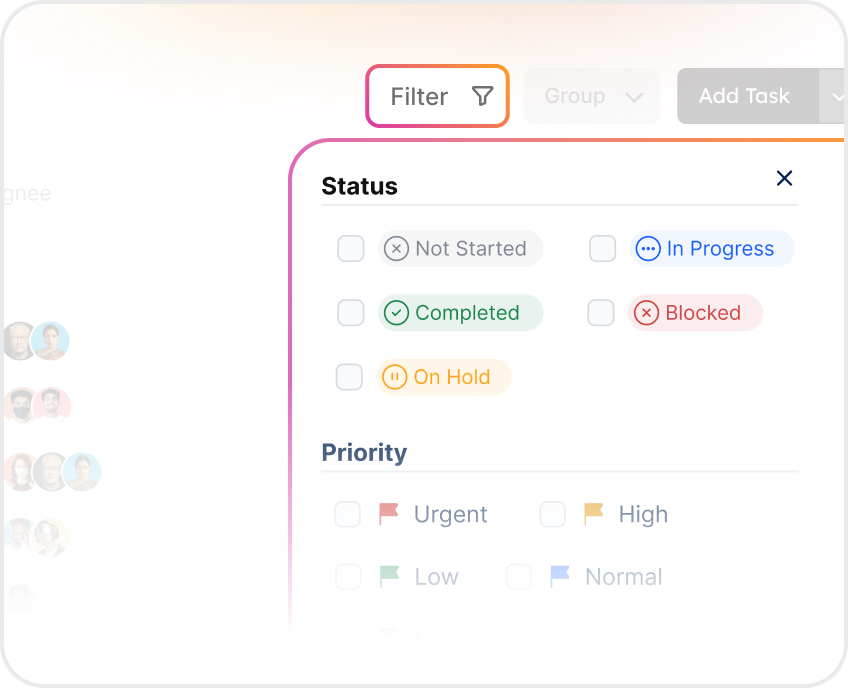Click the In Progress status chip
The image size is (848, 688).
tap(711, 249)
